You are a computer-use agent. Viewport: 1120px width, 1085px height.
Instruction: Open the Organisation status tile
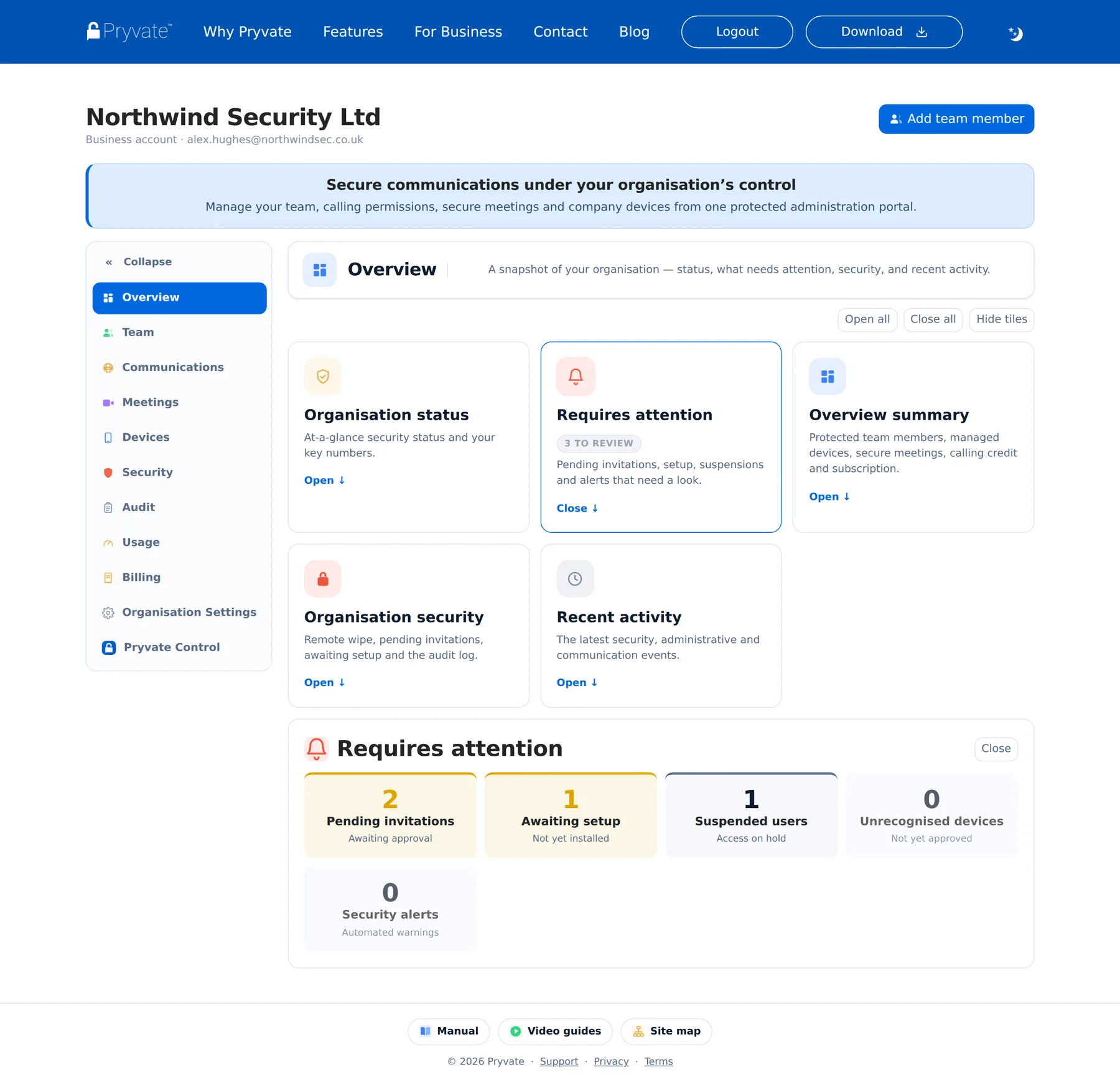pyautogui.click(x=324, y=480)
